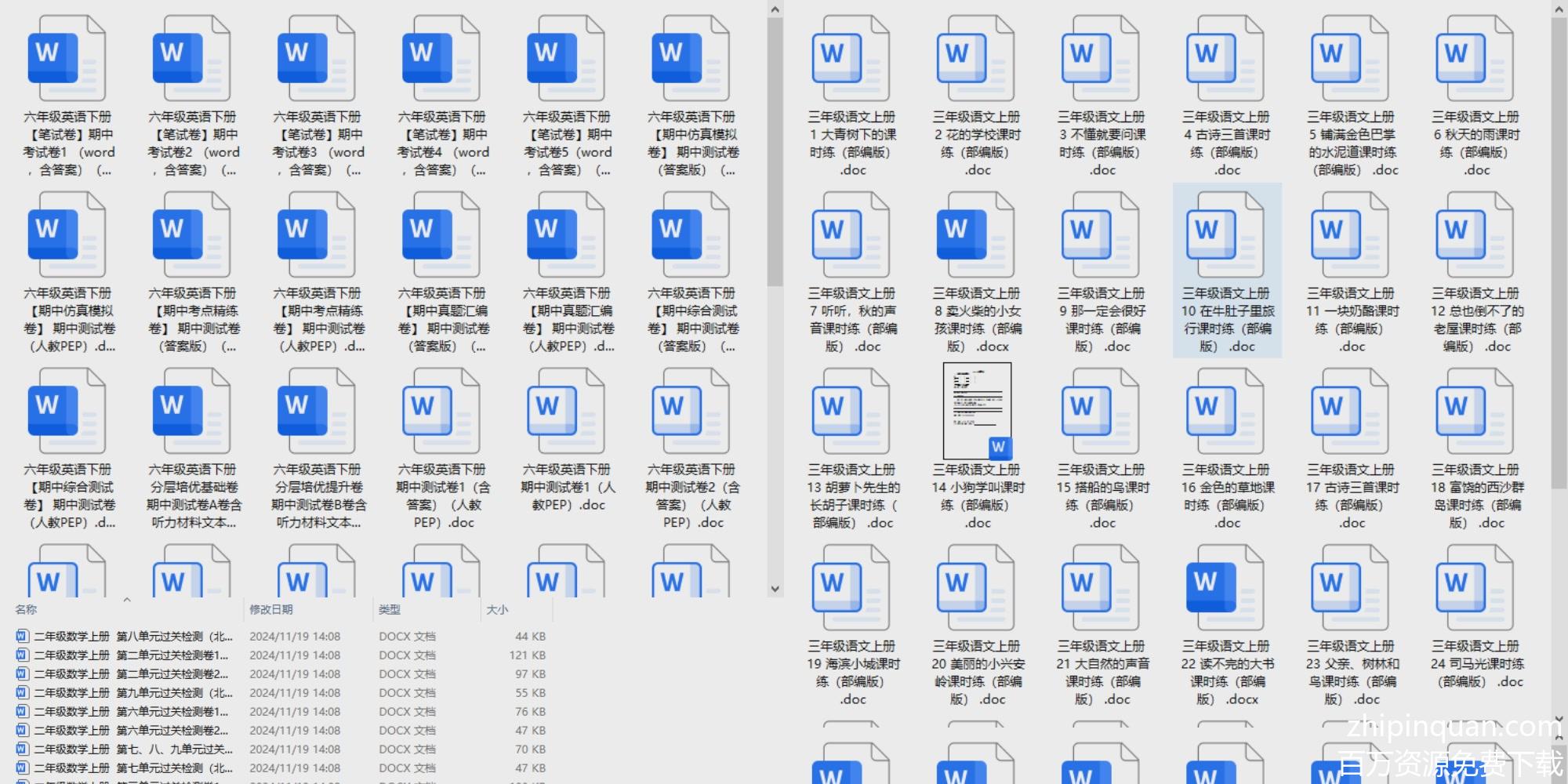
Task: Click the 类型 column header
Action: [390, 610]
